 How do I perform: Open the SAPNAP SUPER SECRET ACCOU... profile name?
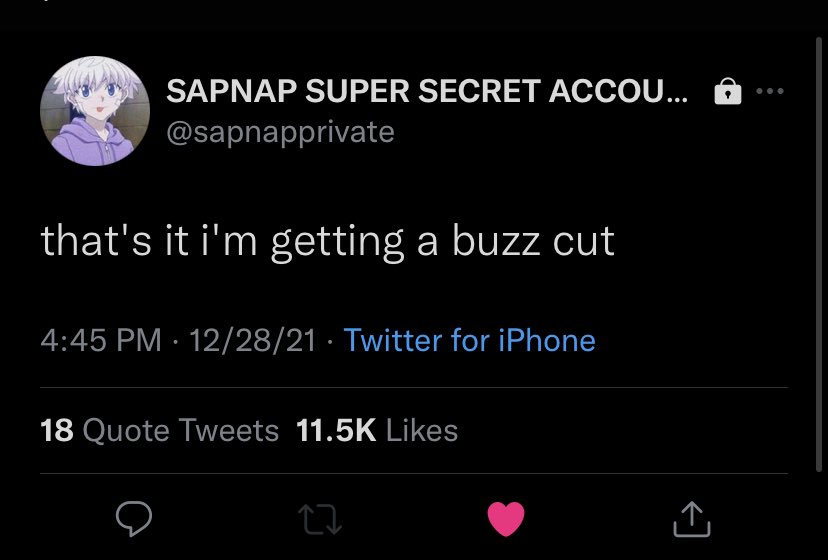click(x=427, y=91)
